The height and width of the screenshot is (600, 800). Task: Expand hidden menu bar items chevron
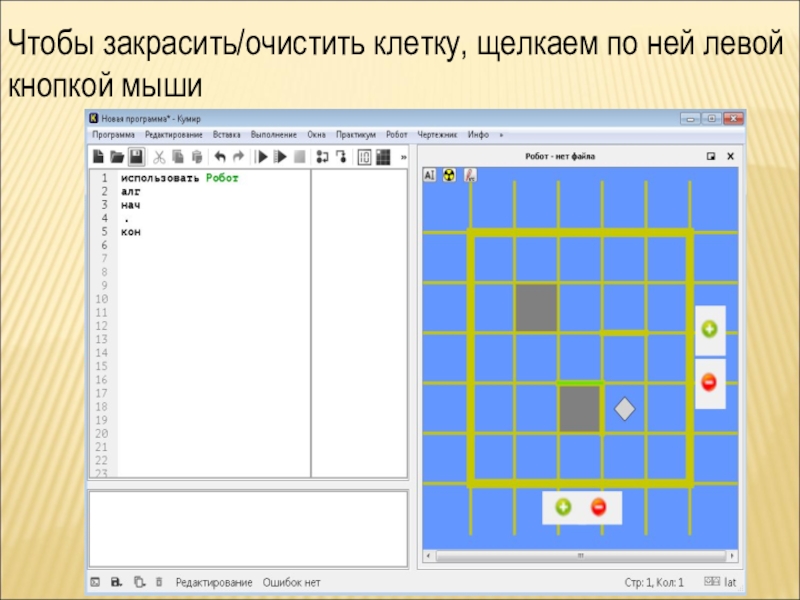pos(501,135)
